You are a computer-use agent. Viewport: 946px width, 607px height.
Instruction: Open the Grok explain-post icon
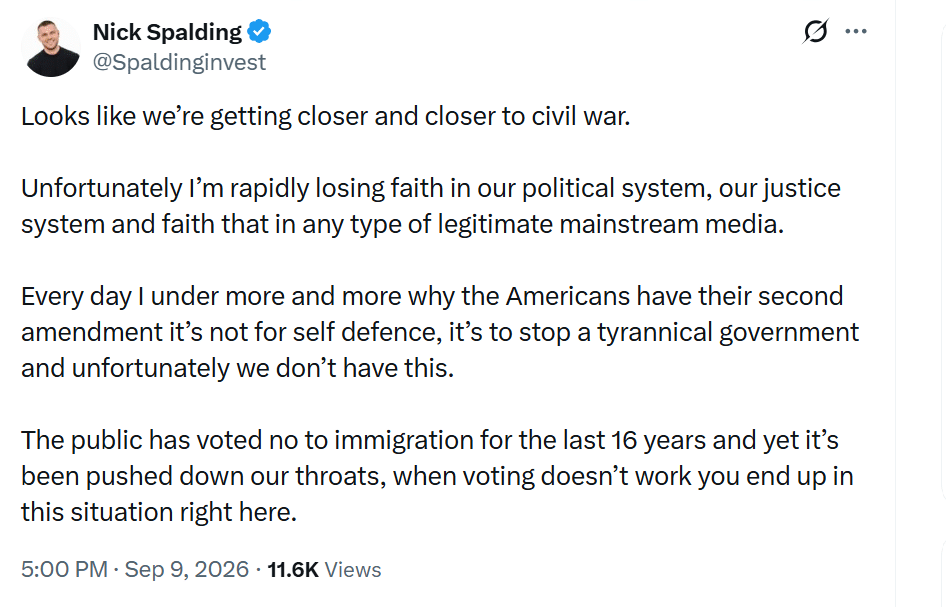coord(815,31)
